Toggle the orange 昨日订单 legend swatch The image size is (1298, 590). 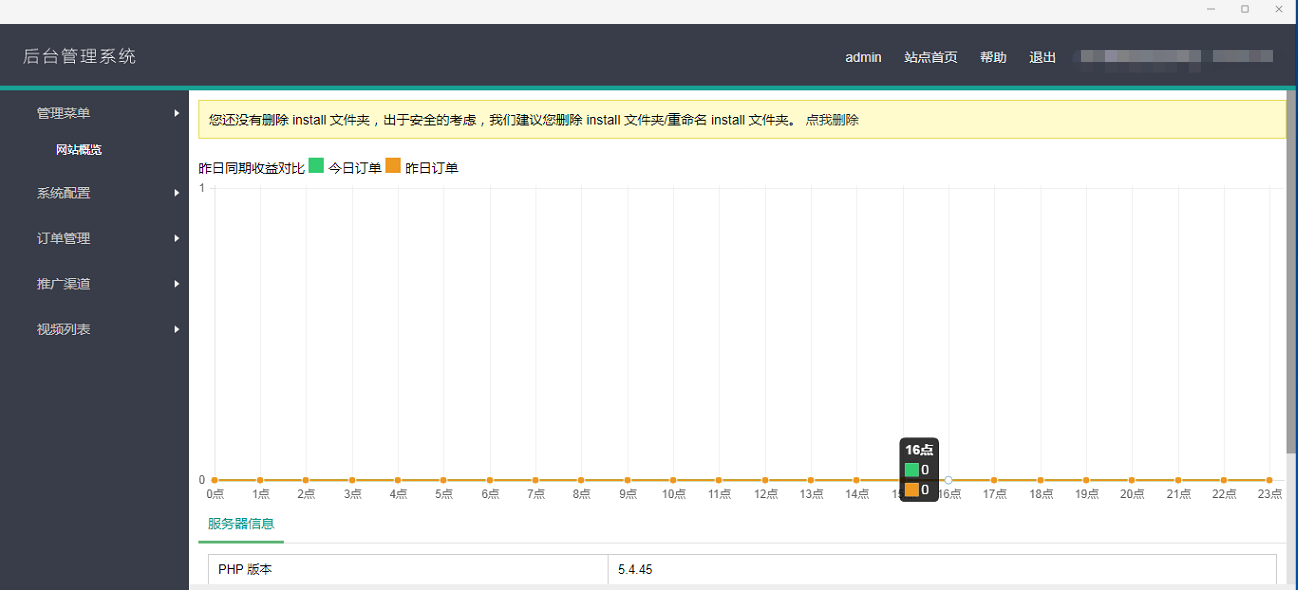tap(393, 166)
